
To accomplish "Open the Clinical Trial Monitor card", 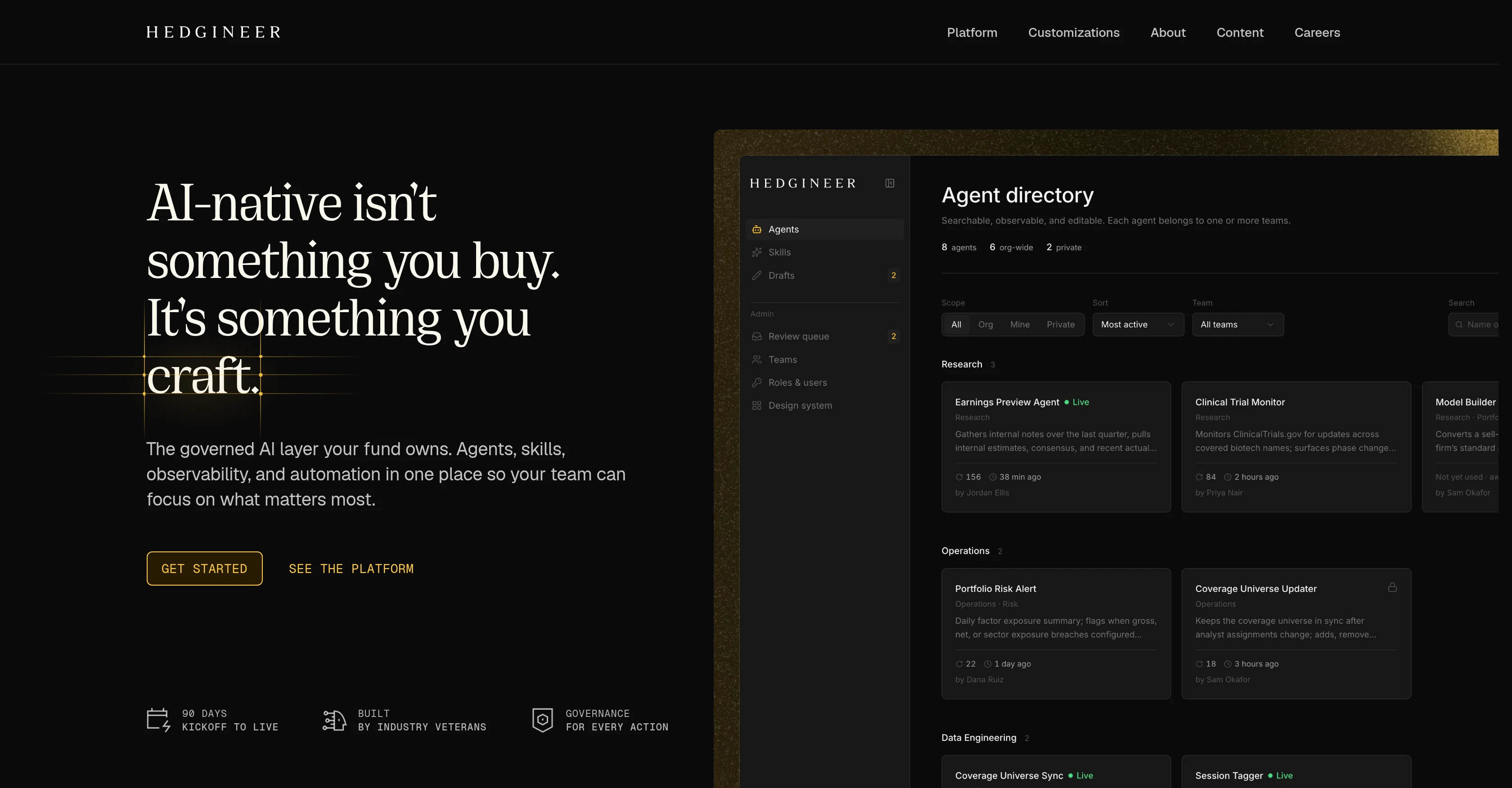I will click(x=1296, y=447).
